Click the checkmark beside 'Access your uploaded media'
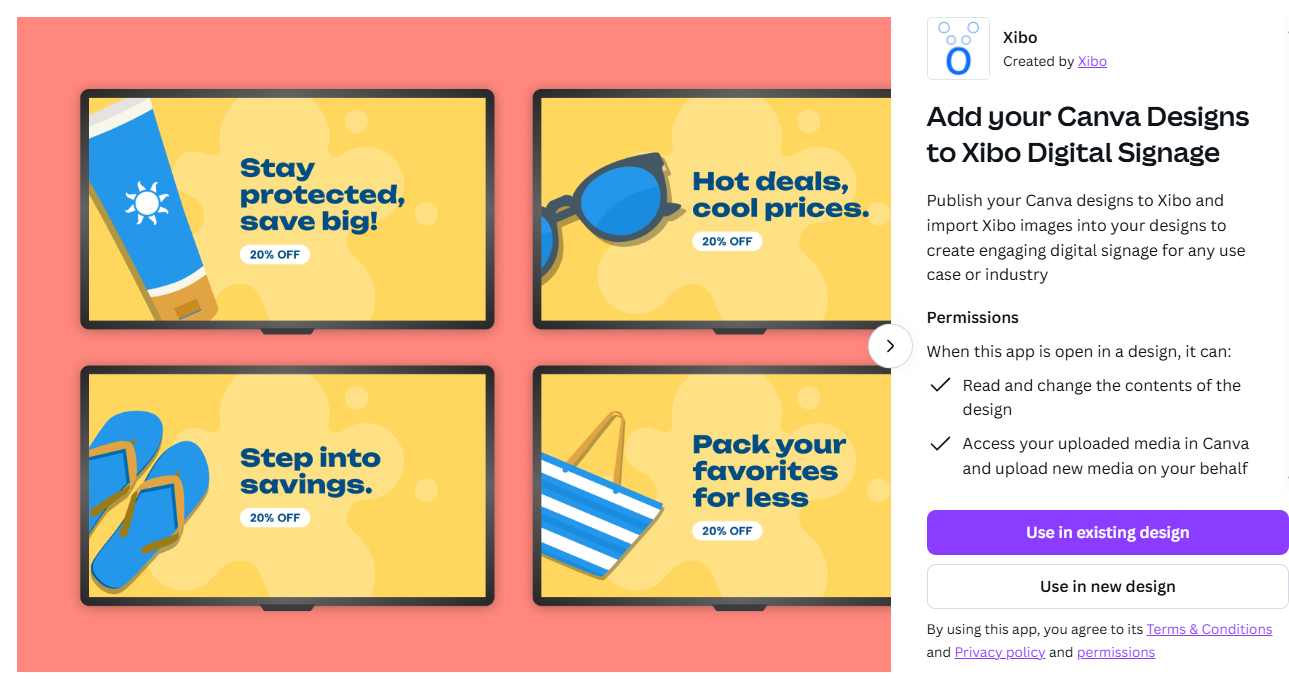The height and width of the screenshot is (679, 1289). pos(940,443)
